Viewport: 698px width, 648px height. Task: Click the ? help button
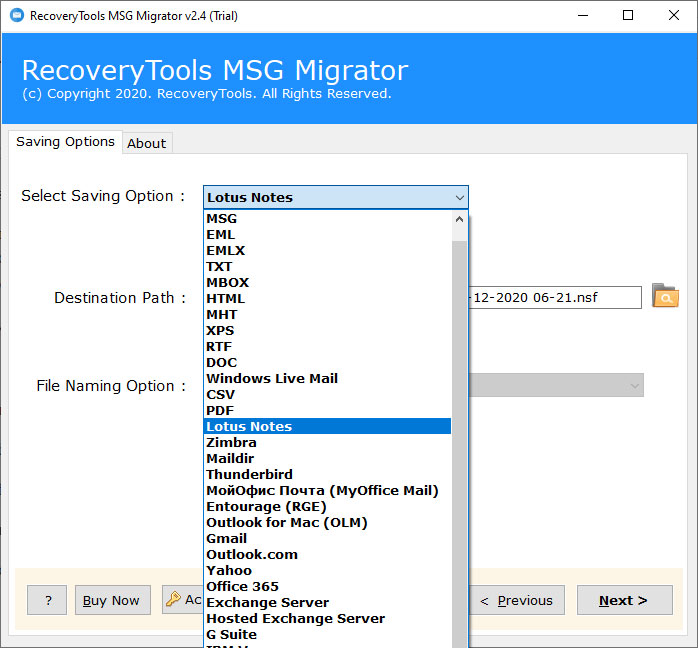(47, 600)
